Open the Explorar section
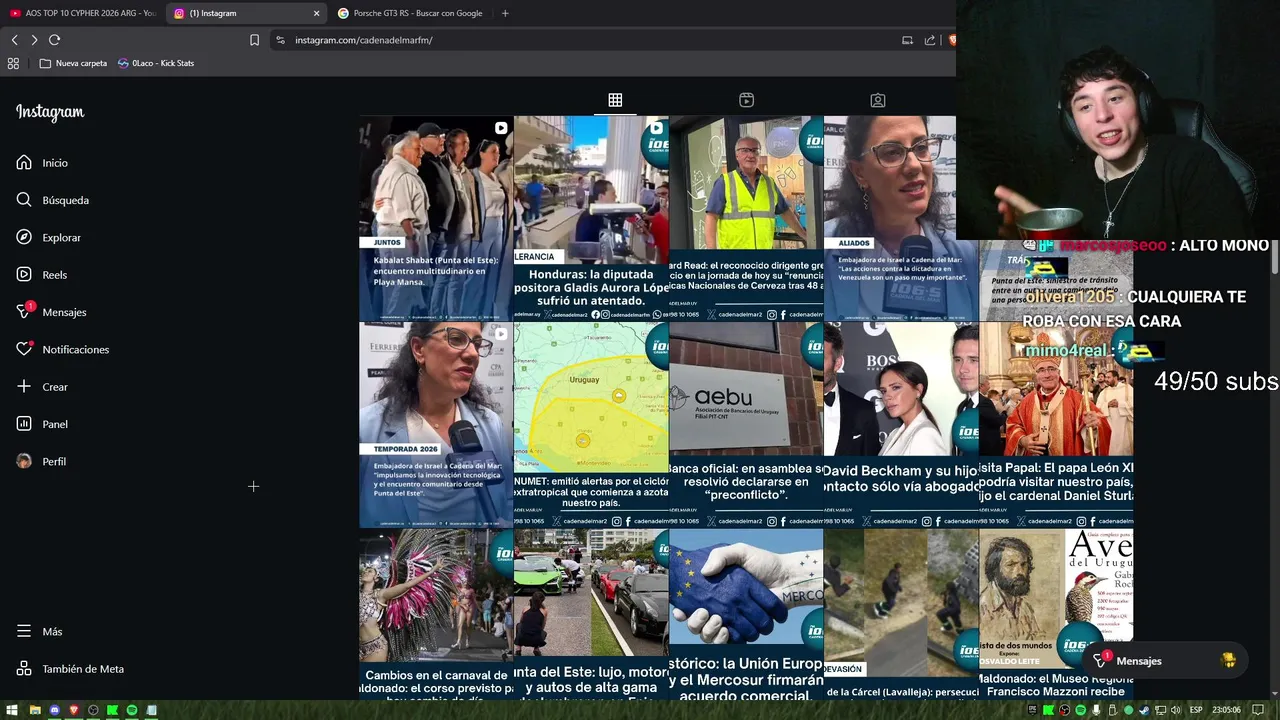The height and width of the screenshot is (720, 1280). pos(49,238)
